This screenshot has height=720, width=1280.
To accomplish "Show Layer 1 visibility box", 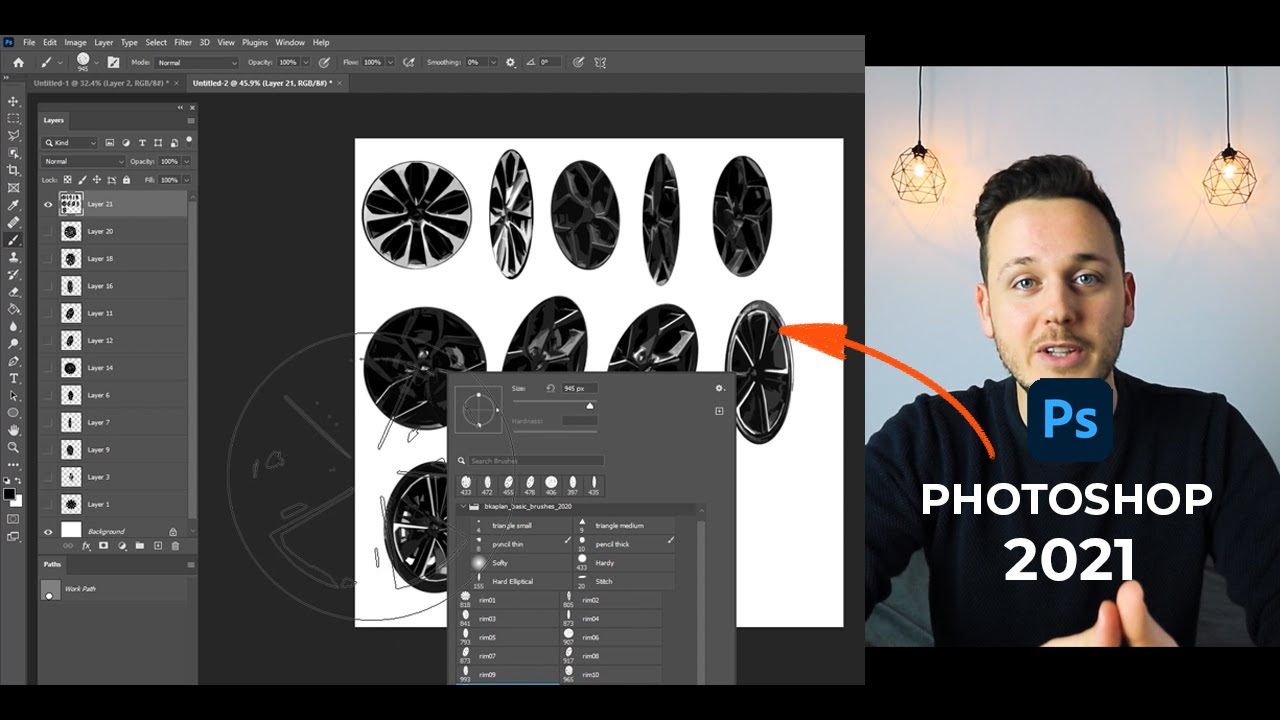I will coord(47,504).
